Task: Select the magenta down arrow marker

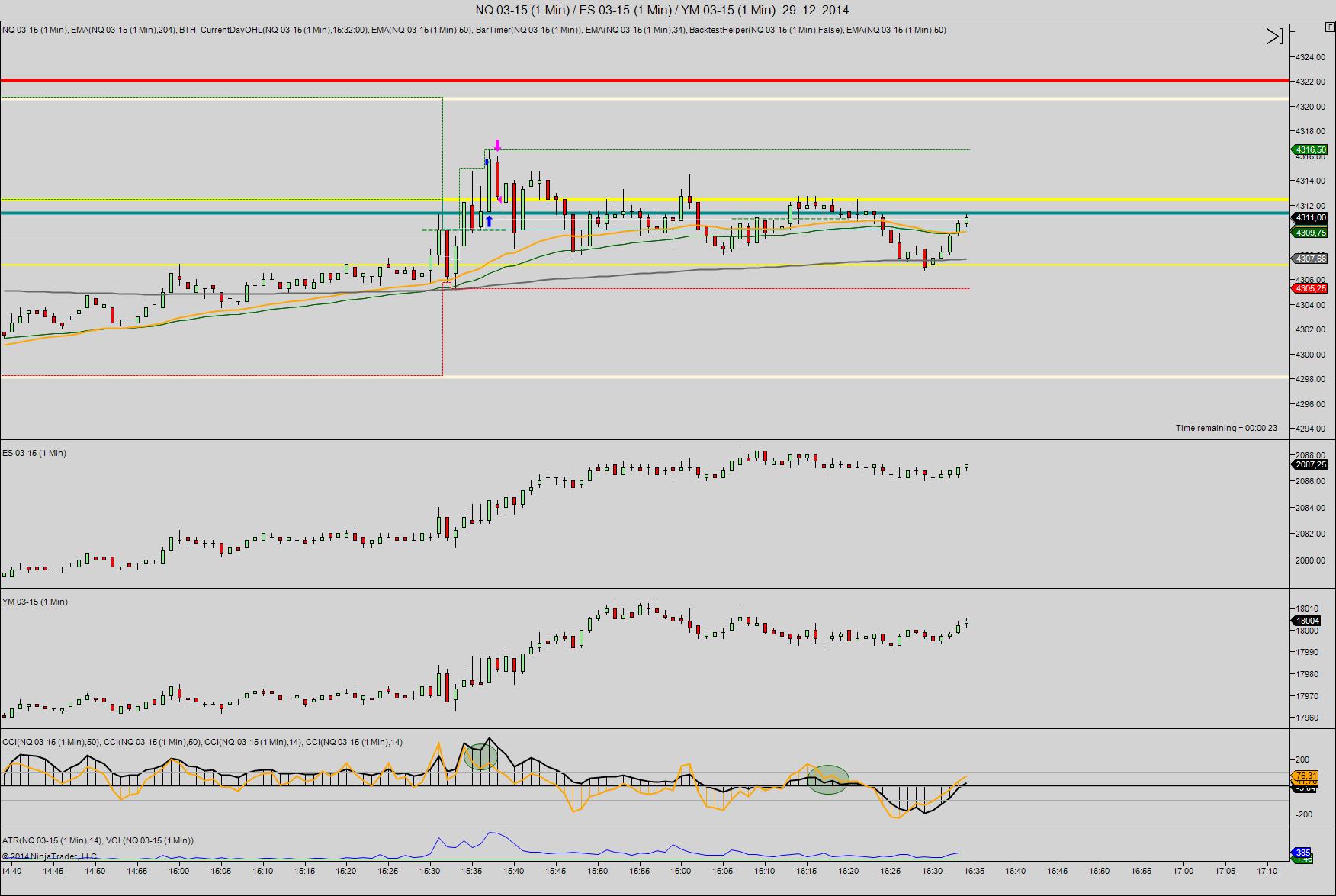Action: (497, 145)
